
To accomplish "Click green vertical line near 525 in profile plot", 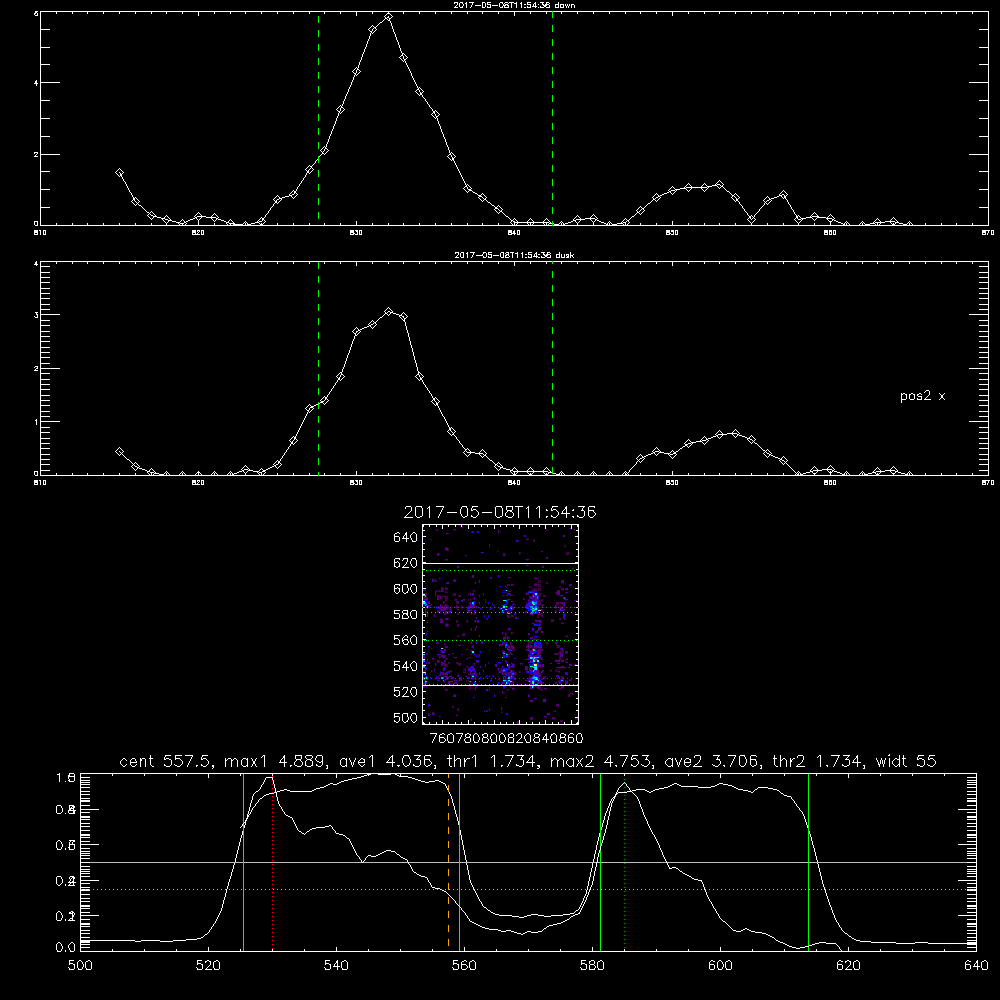I will (243, 861).
